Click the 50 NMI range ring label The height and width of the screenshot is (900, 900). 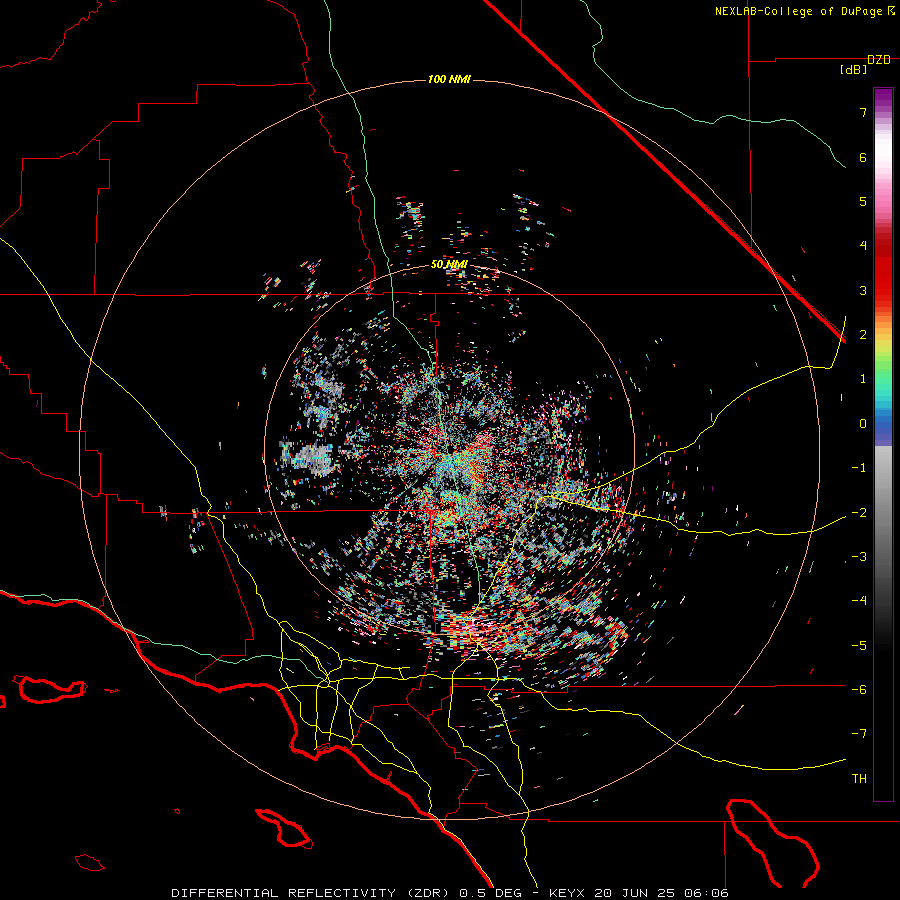(x=449, y=264)
